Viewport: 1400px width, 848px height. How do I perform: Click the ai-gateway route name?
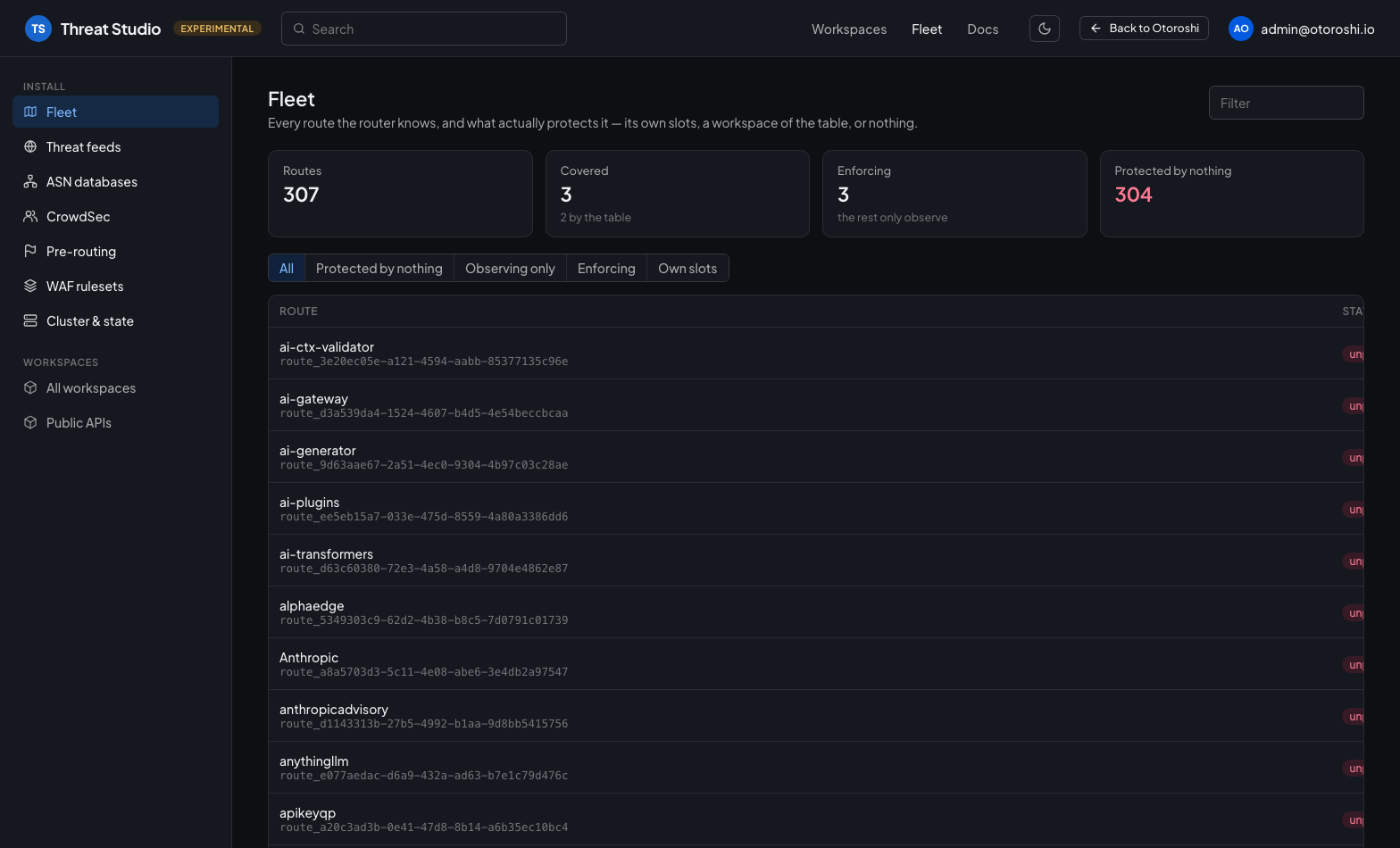pyautogui.click(x=313, y=398)
